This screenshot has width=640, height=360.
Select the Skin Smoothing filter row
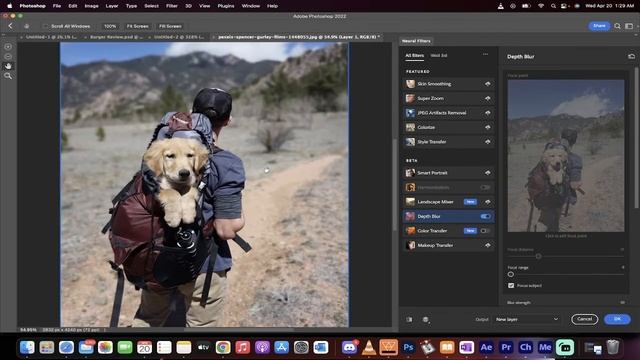448,84
